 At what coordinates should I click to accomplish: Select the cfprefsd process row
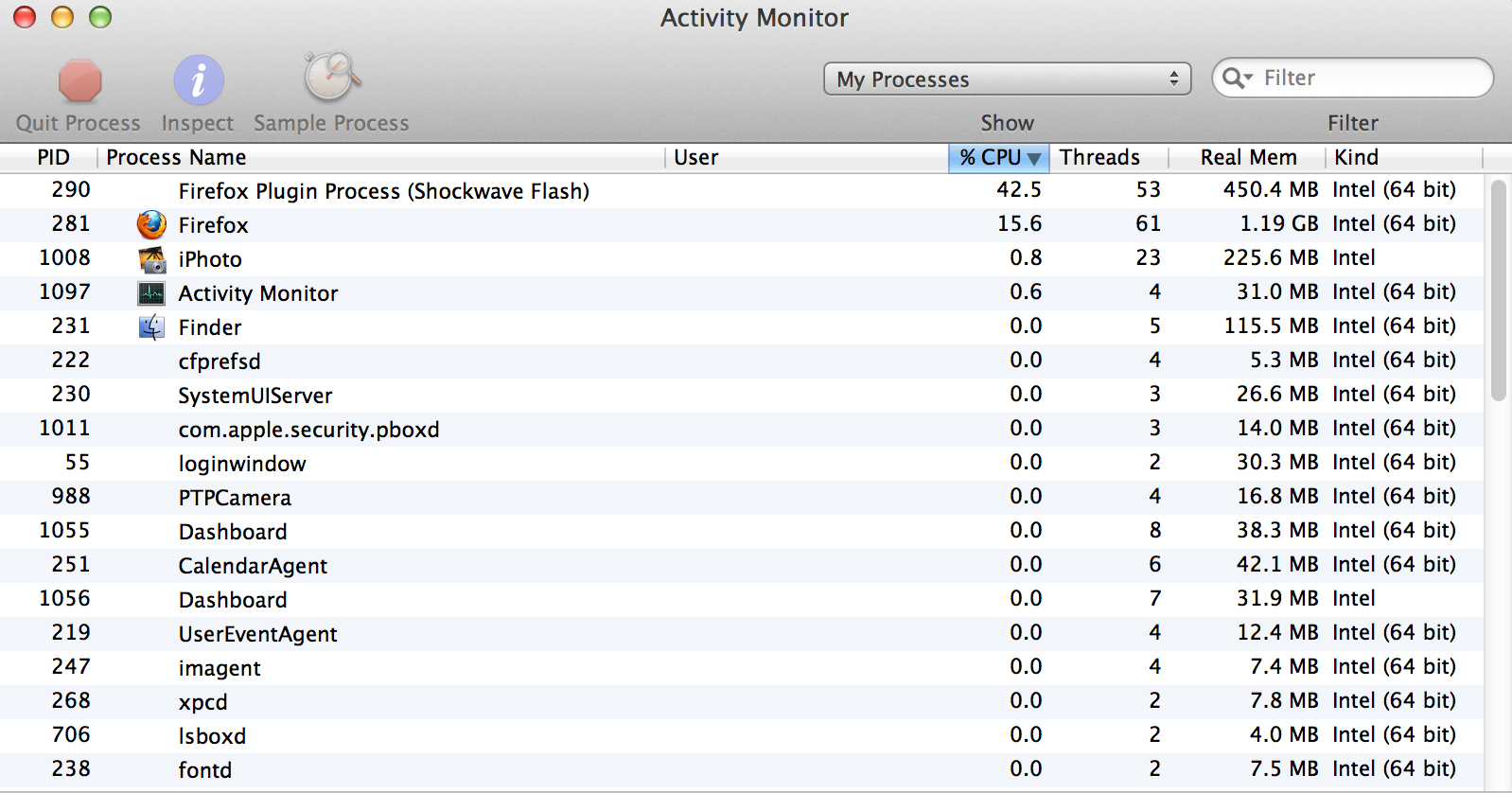(x=742, y=361)
